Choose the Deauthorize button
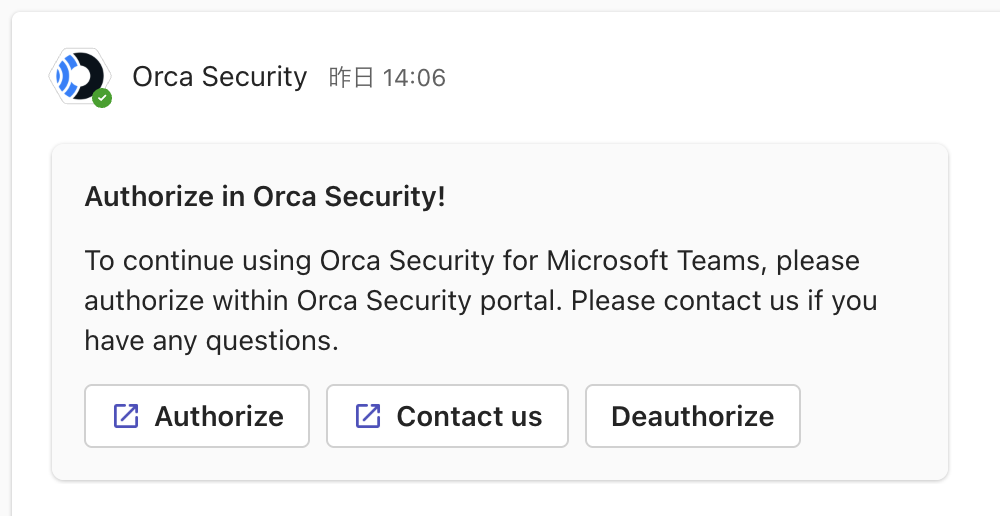This screenshot has height=516, width=1000. 693,416
